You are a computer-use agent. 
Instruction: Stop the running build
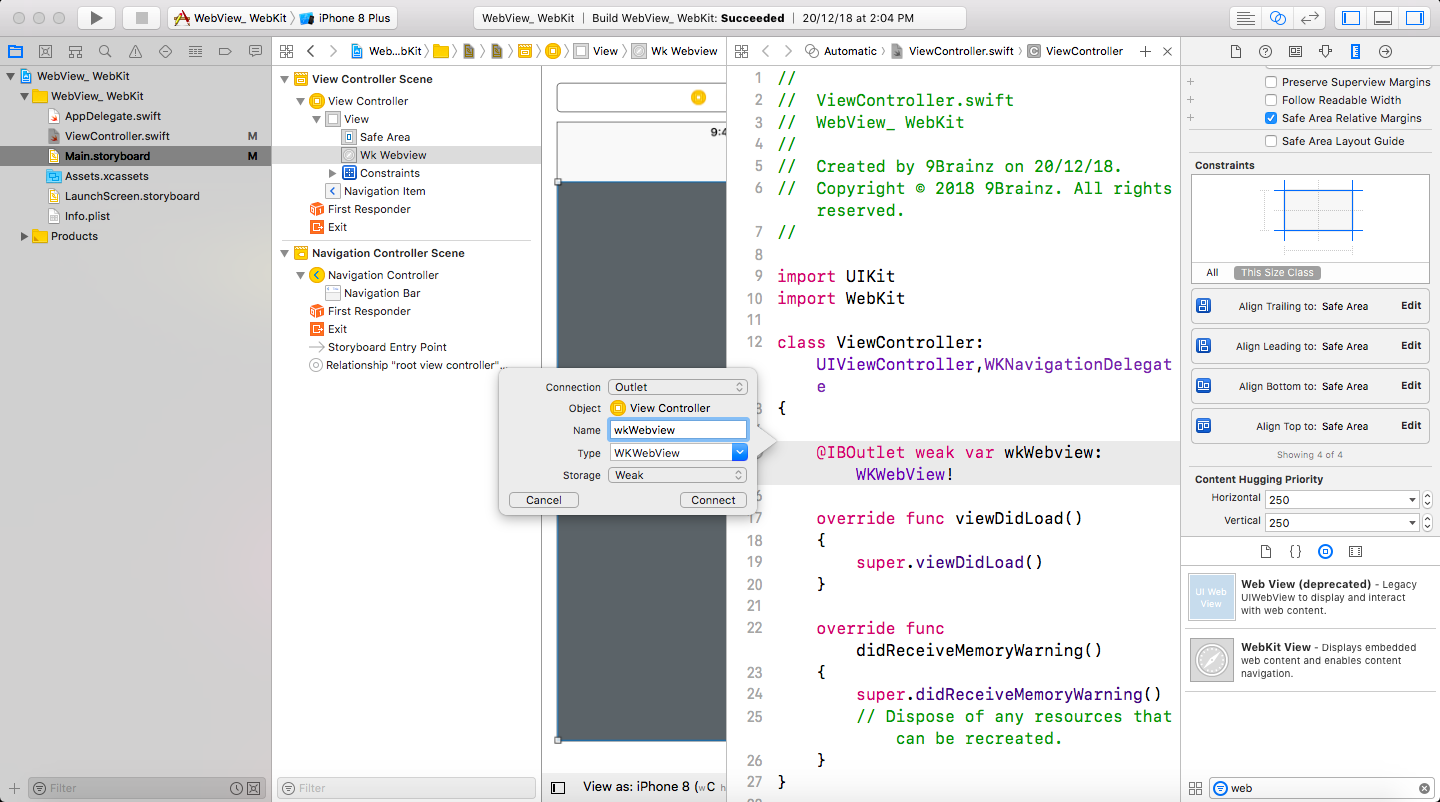tap(142, 18)
